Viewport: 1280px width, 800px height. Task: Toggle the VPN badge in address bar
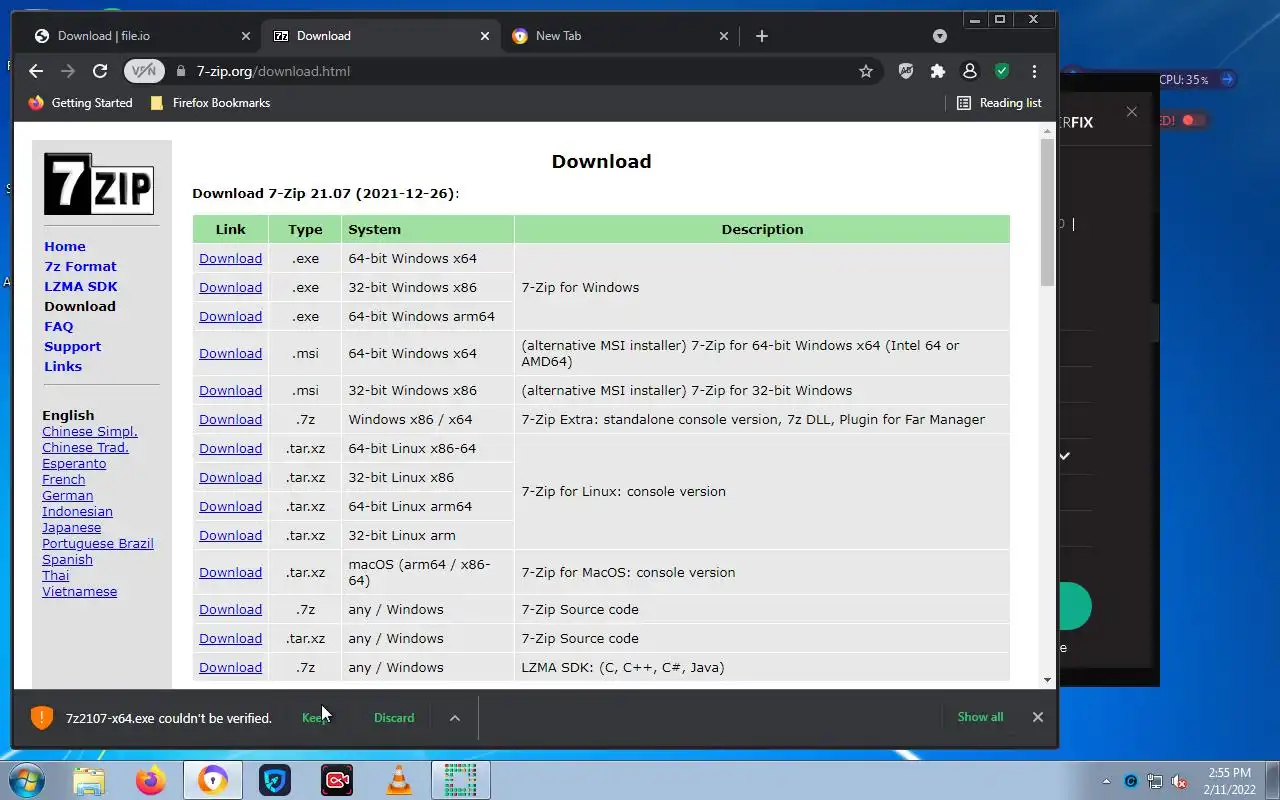pyautogui.click(x=144, y=71)
